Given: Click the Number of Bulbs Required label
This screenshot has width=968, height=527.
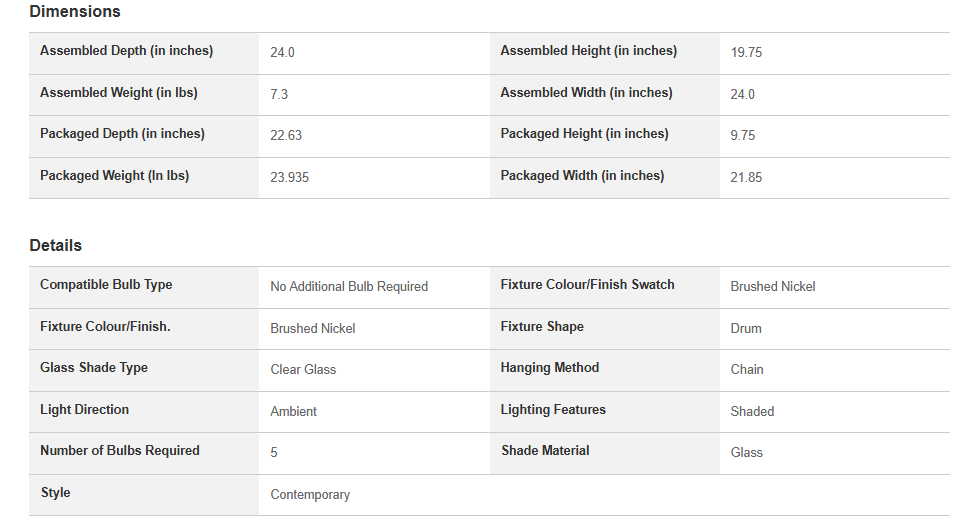Looking at the screenshot, I should (120, 450).
